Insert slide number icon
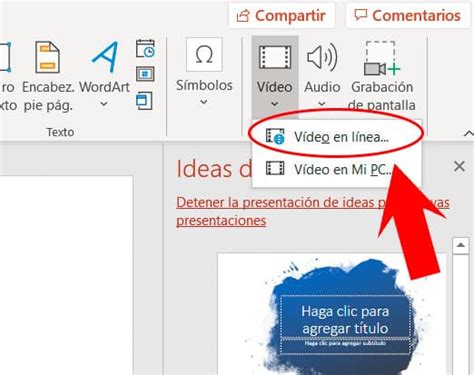This screenshot has width=474, height=375. coord(145,74)
